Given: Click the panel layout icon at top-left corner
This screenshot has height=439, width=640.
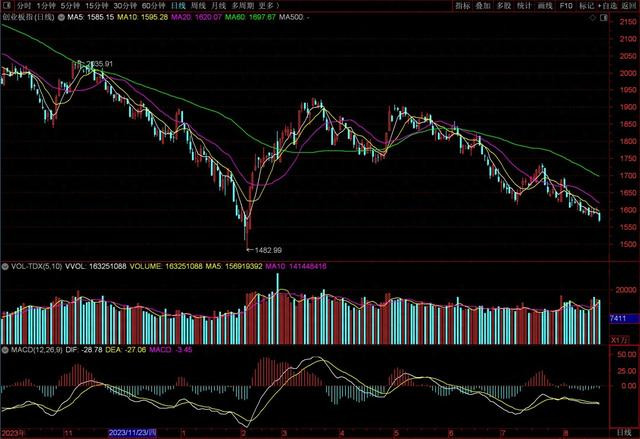Looking at the screenshot, I should click(8, 6).
